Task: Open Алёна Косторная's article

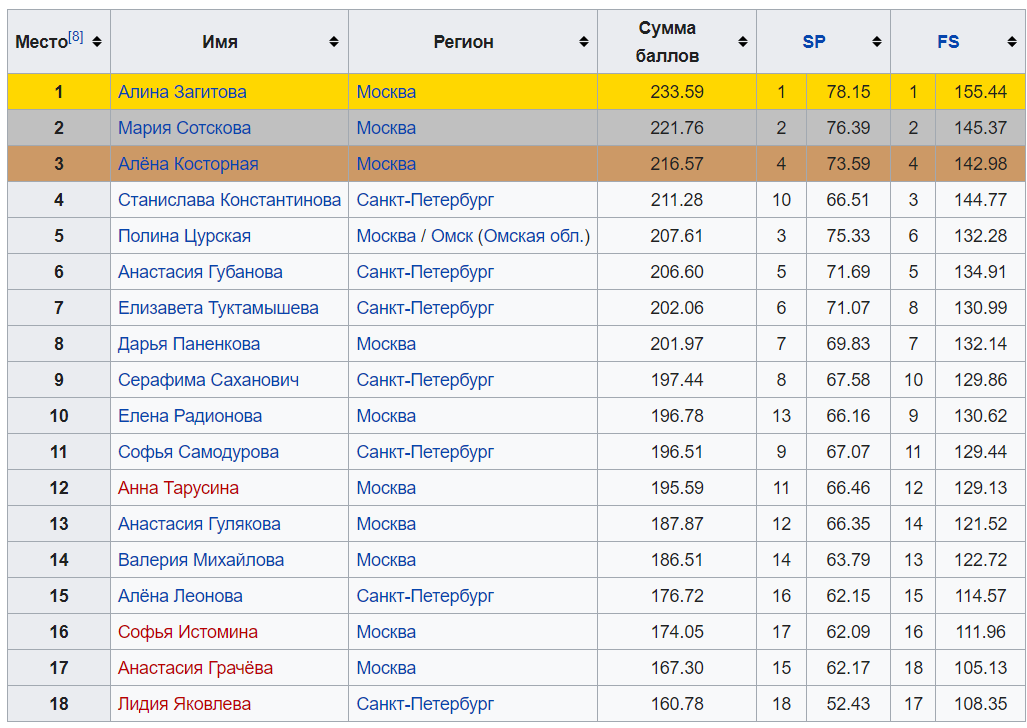Action: [188, 164]
